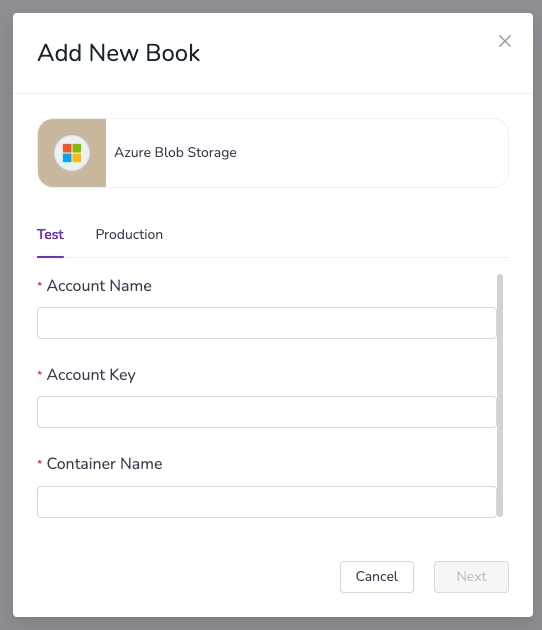Click the Account Name field label

[99, 286]
